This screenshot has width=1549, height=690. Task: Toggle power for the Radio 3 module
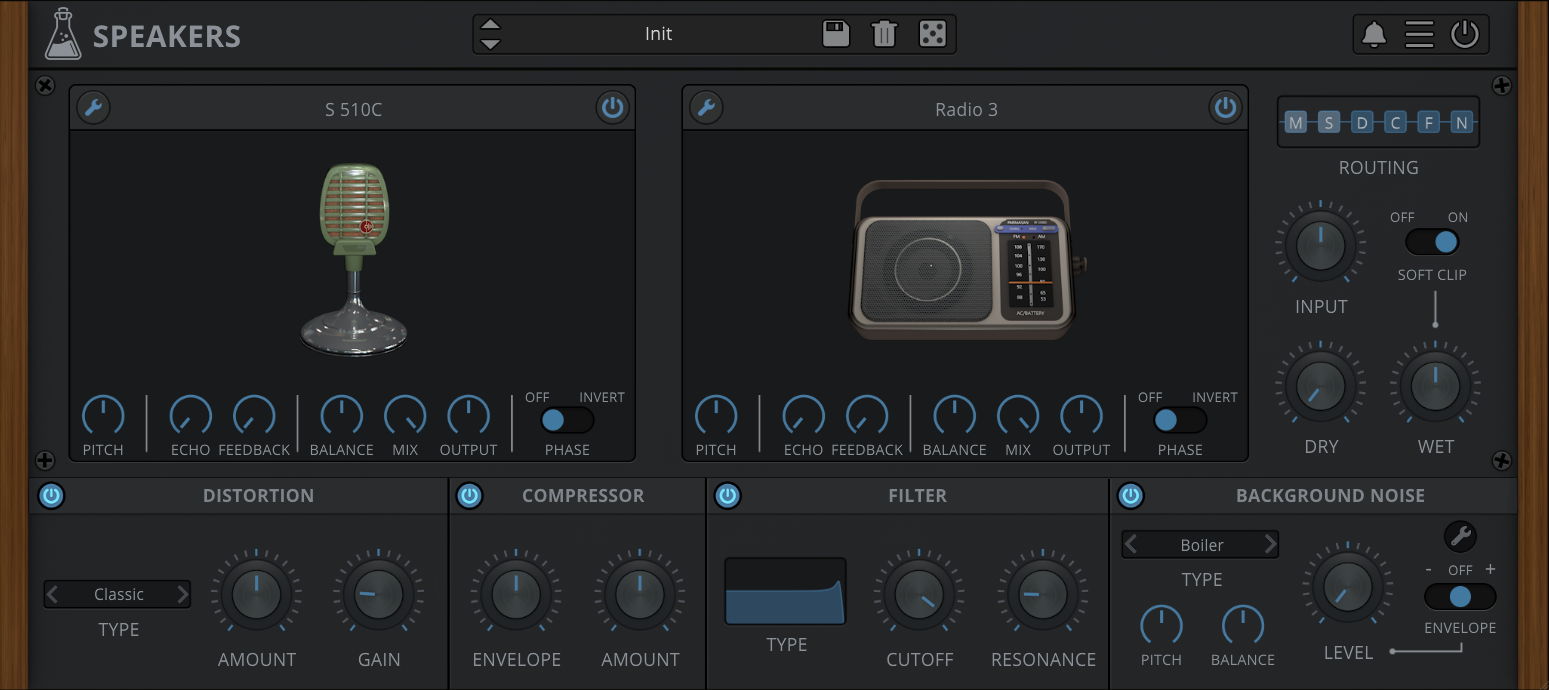coord(1225,108)
